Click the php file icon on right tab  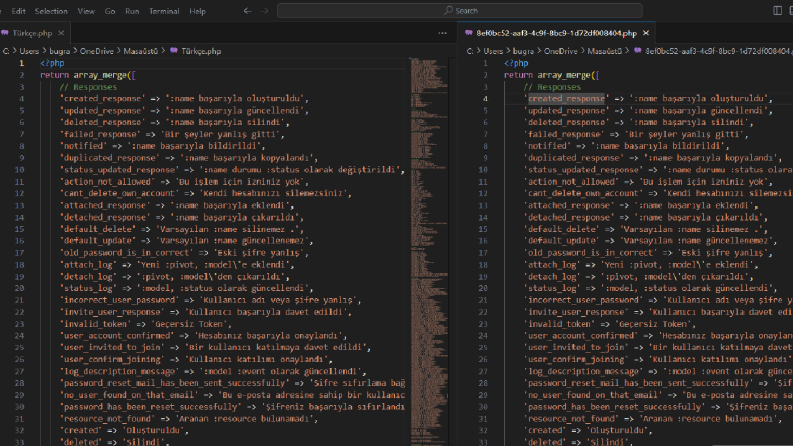pos(469,33)
